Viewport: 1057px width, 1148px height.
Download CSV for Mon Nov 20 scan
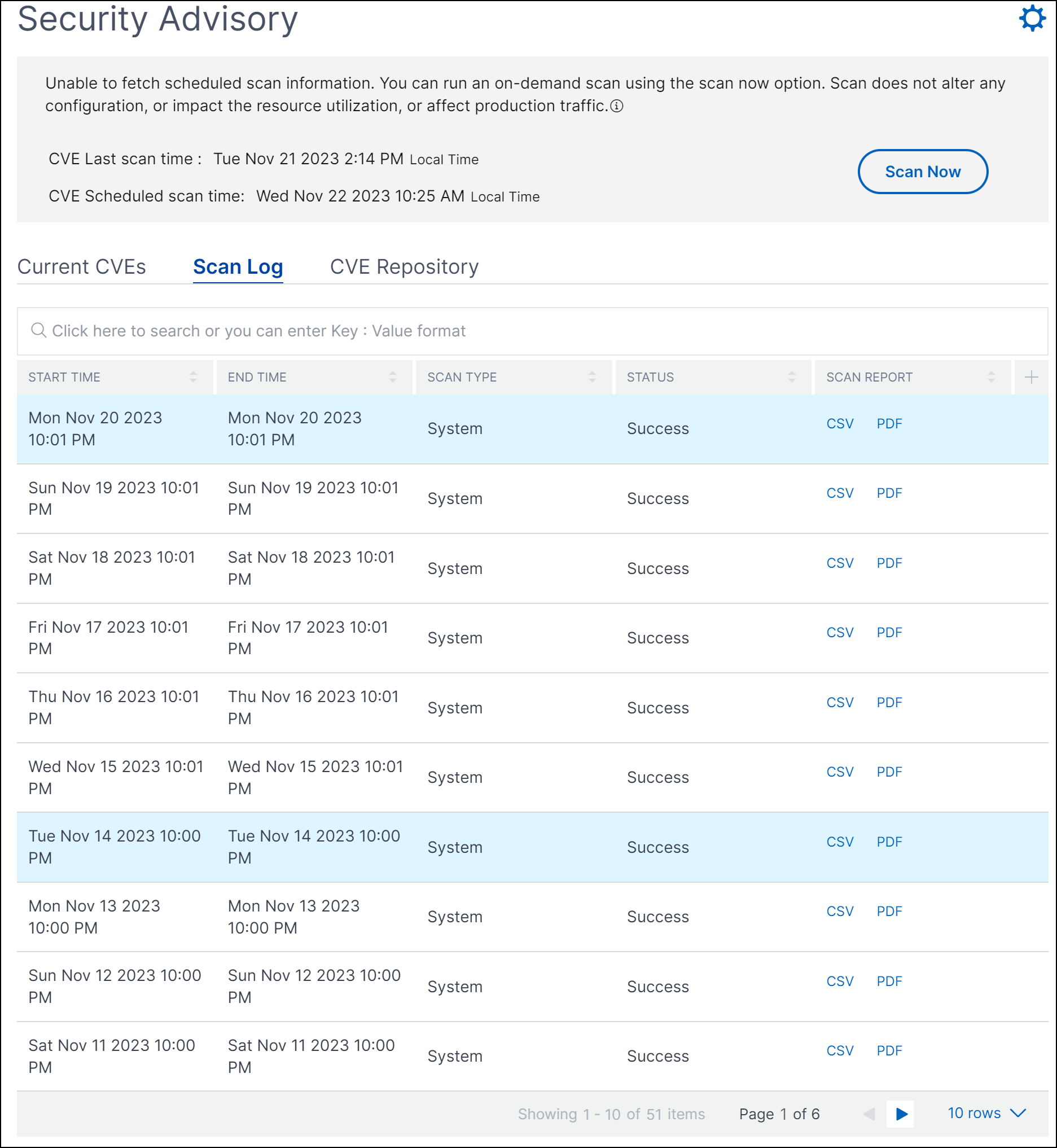coord(840,424)
